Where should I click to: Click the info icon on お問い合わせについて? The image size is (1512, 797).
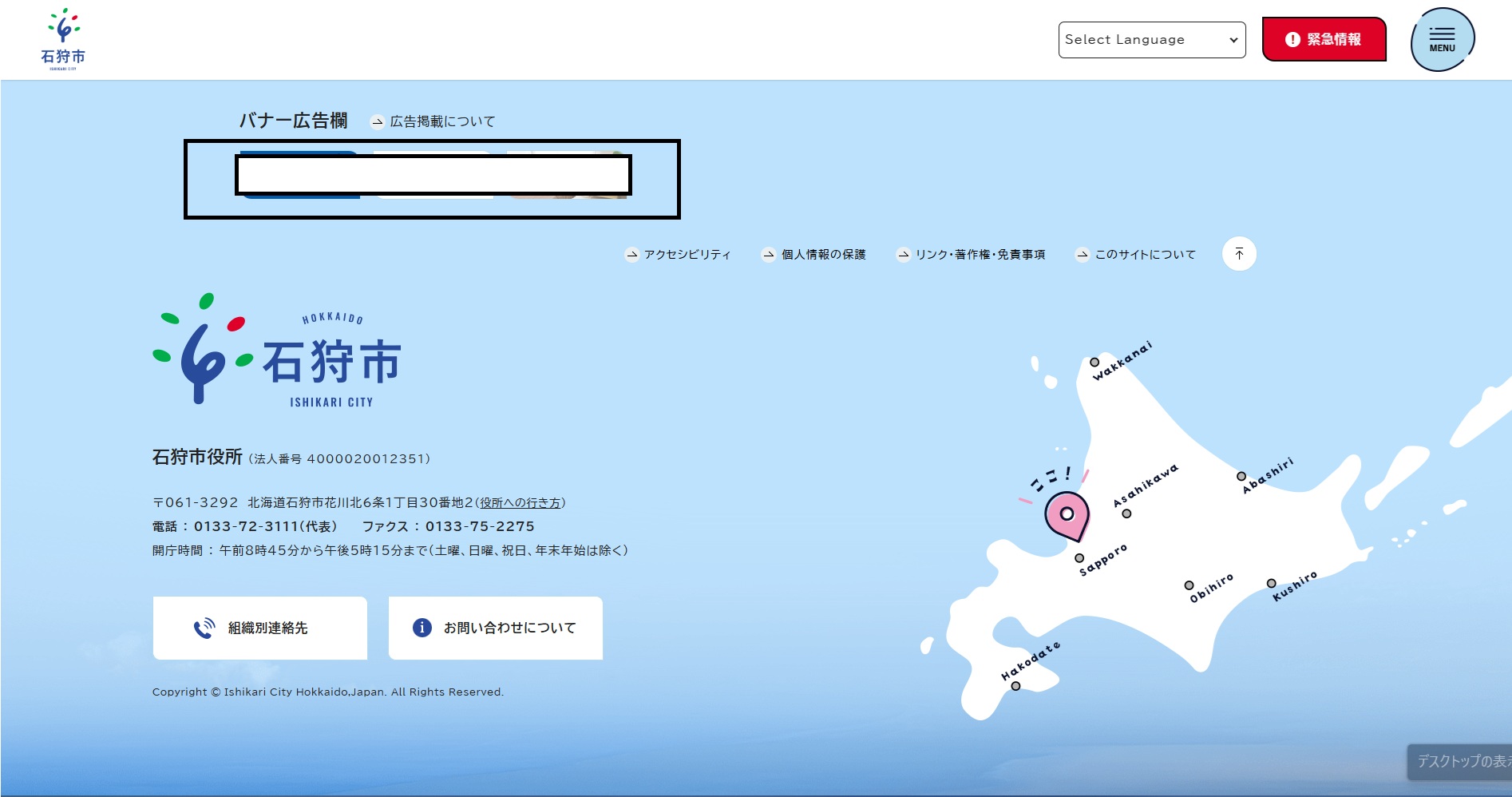click(x=422, y=628)
